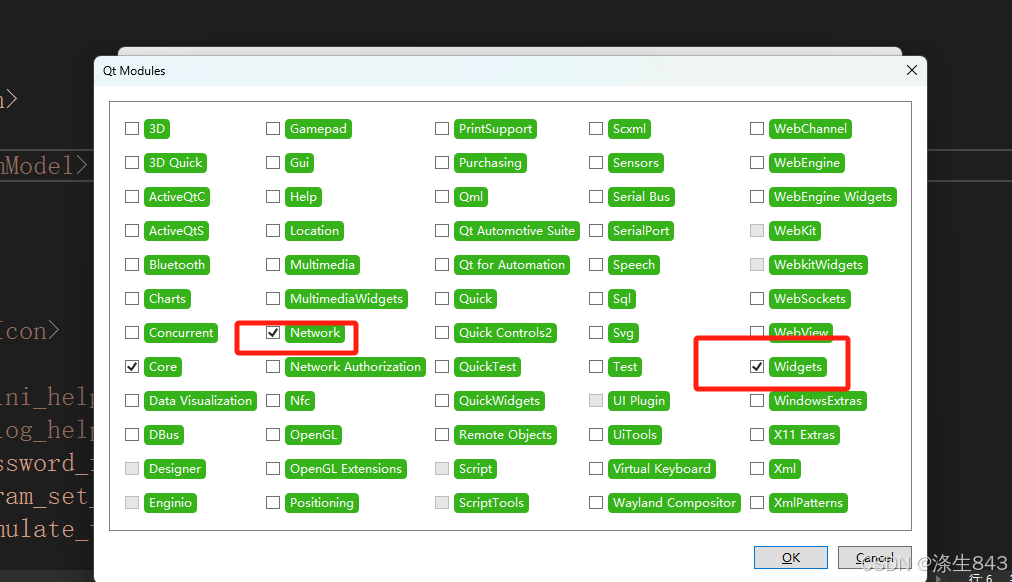Enable the WindowsExtras module checkbox
This screenshot has width=1012, height=582.
click(757, 401)
